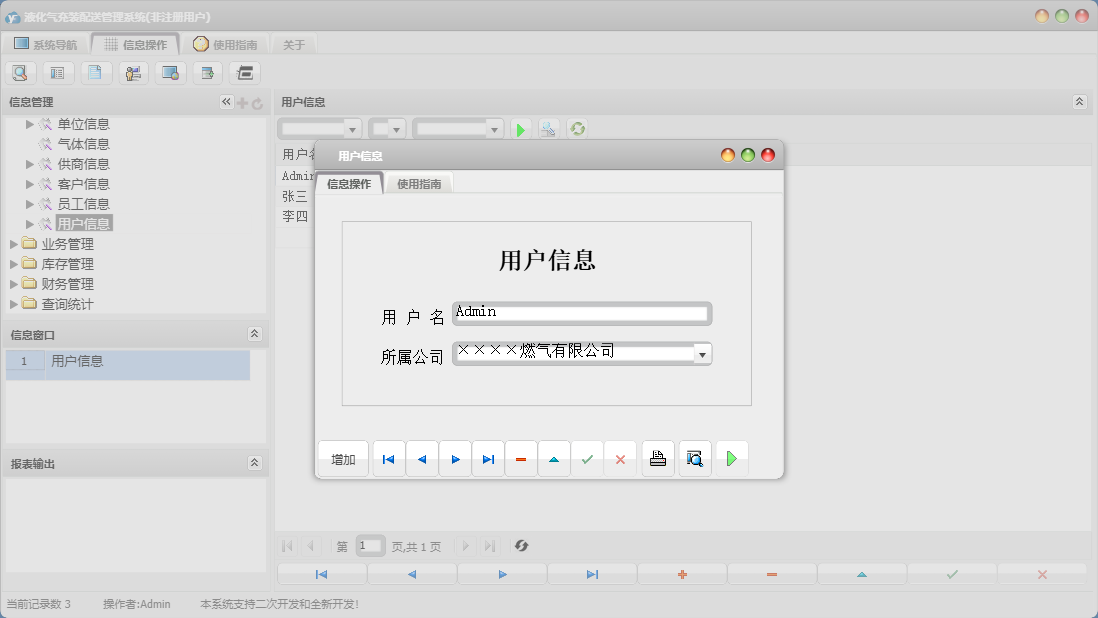Click the green run arrow next to the dropdowns
Image resolution: width=1098 pixels, height=618 pixels.
[x=521, y=128]
